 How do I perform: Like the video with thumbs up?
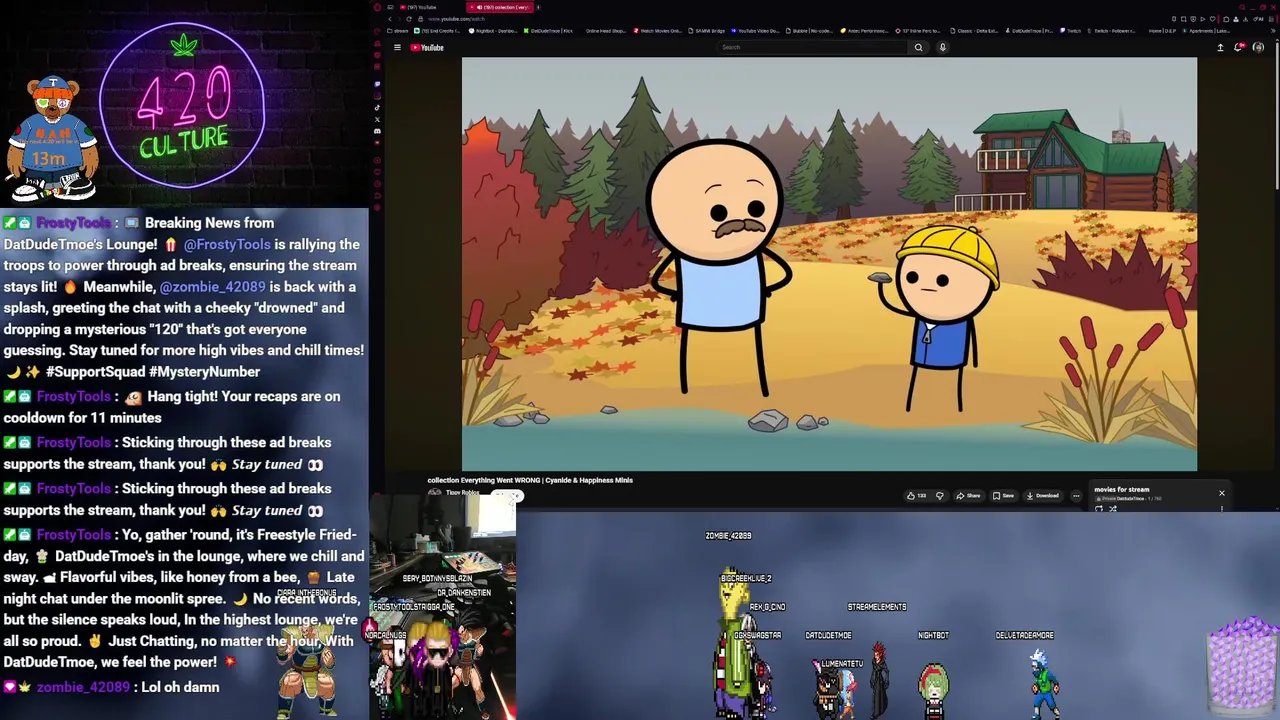(916, 496)
